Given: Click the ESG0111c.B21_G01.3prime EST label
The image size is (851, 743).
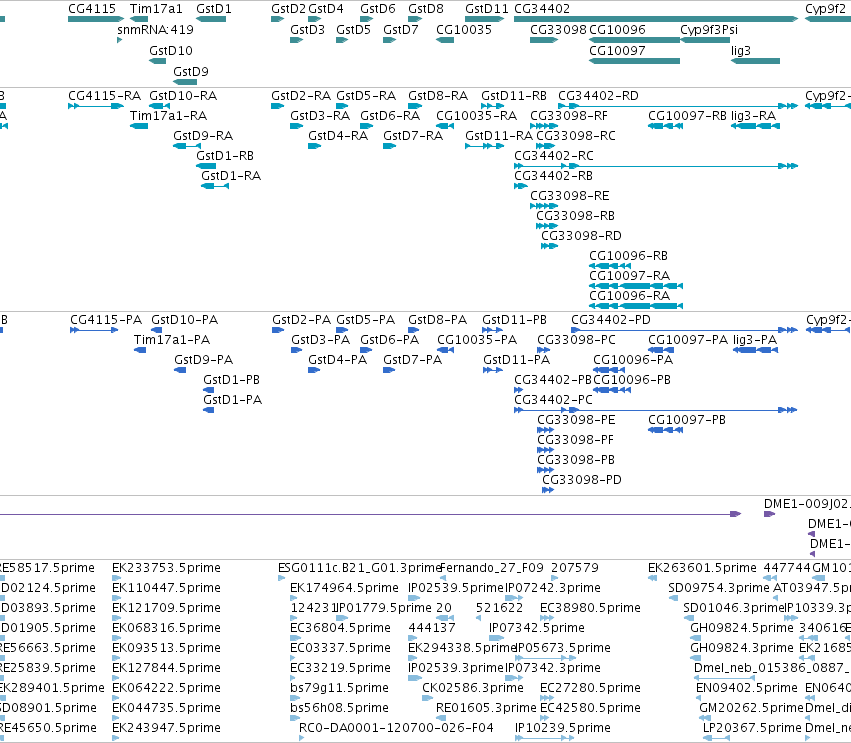Looking at the screenshot, I should pos(359,568).
